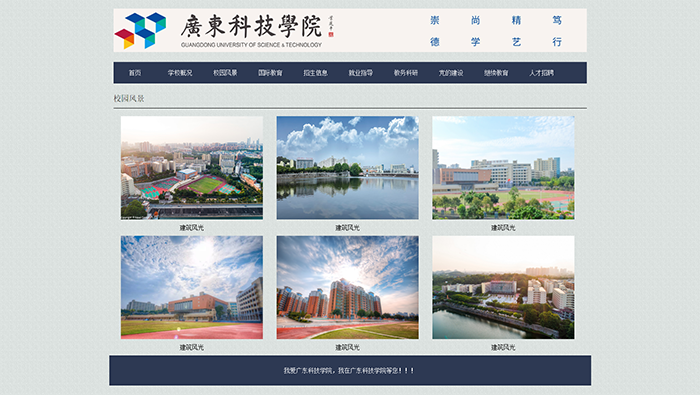Open the red building under sunny sky photo

(x=192, y=287)
